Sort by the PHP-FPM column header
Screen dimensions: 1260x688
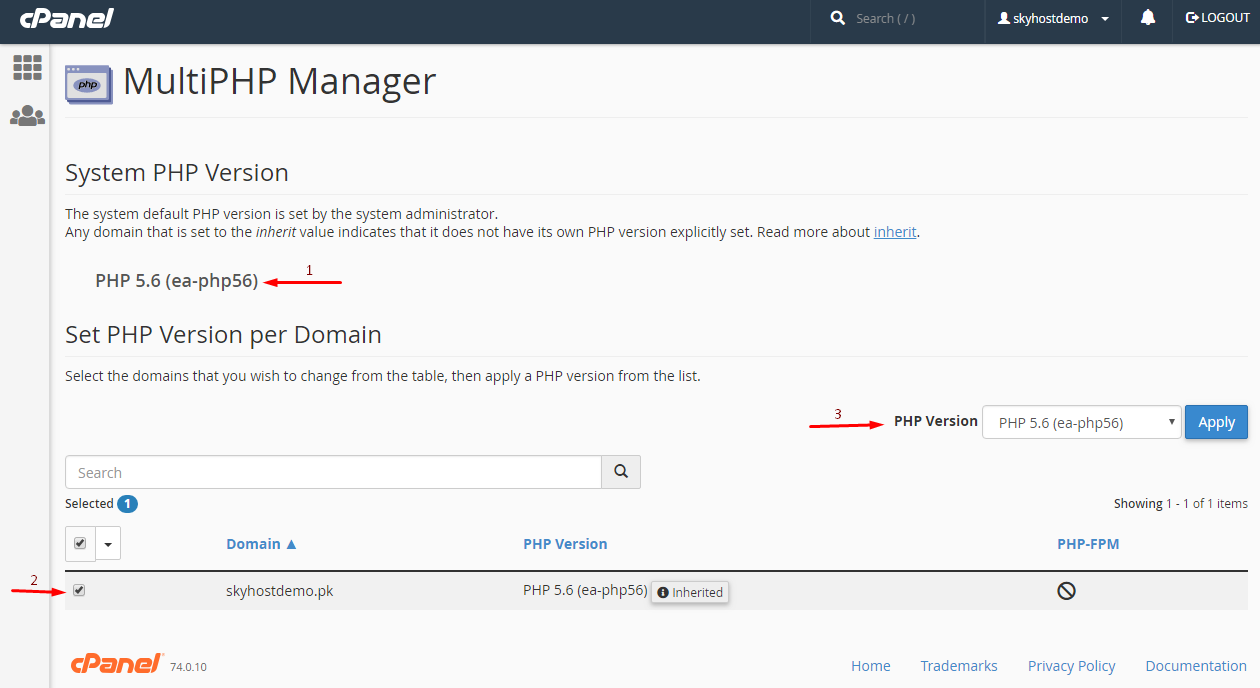coord(1088,544)
